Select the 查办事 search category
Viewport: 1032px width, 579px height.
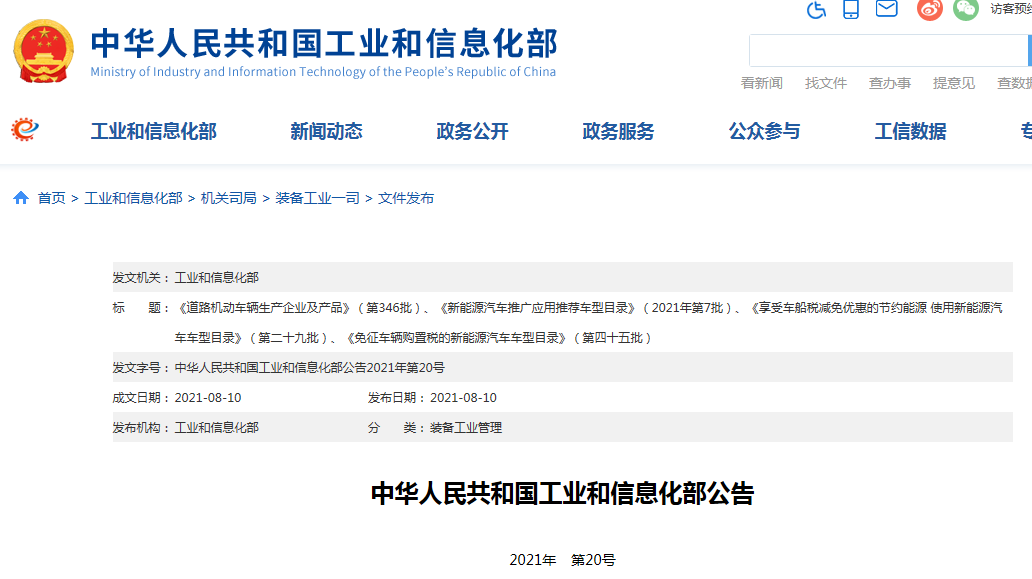click(890, 83)
